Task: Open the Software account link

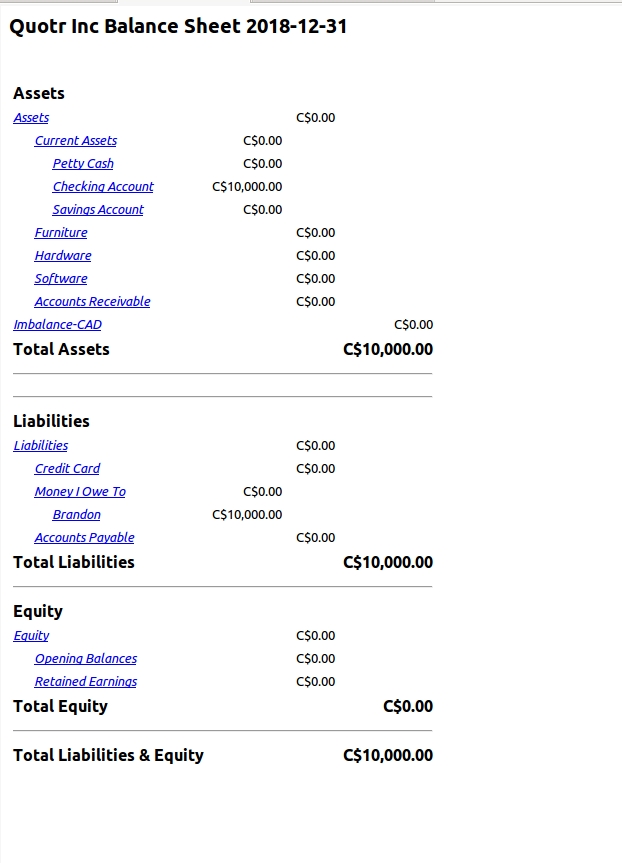Action: (x=61, y=279)
